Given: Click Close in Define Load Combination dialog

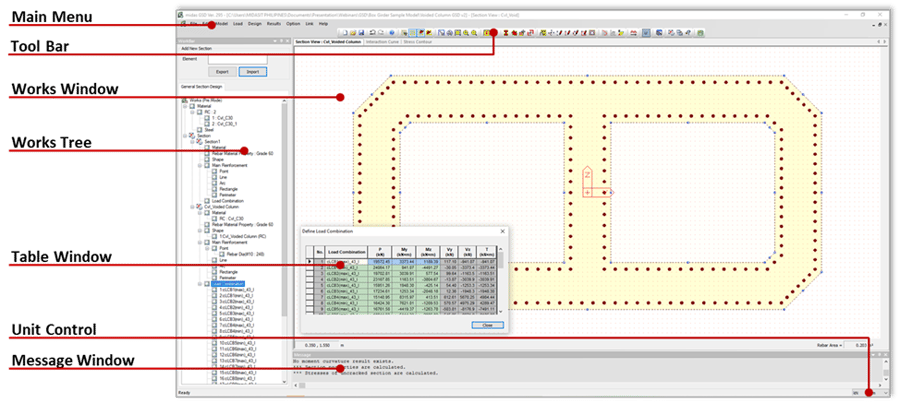Looking at the screenshot, I should (487, 325).
